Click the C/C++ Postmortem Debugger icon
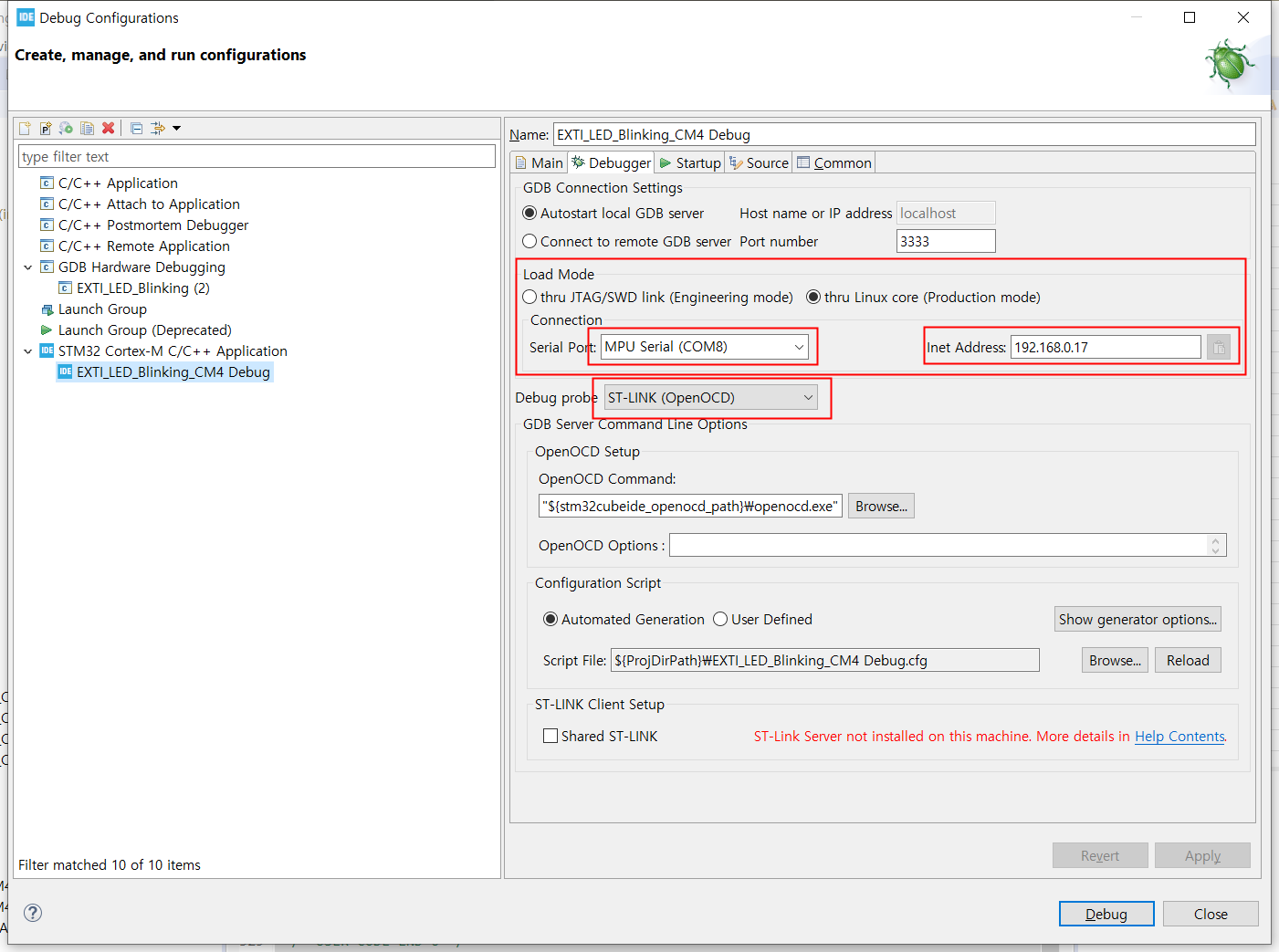 tap(47, 225)
